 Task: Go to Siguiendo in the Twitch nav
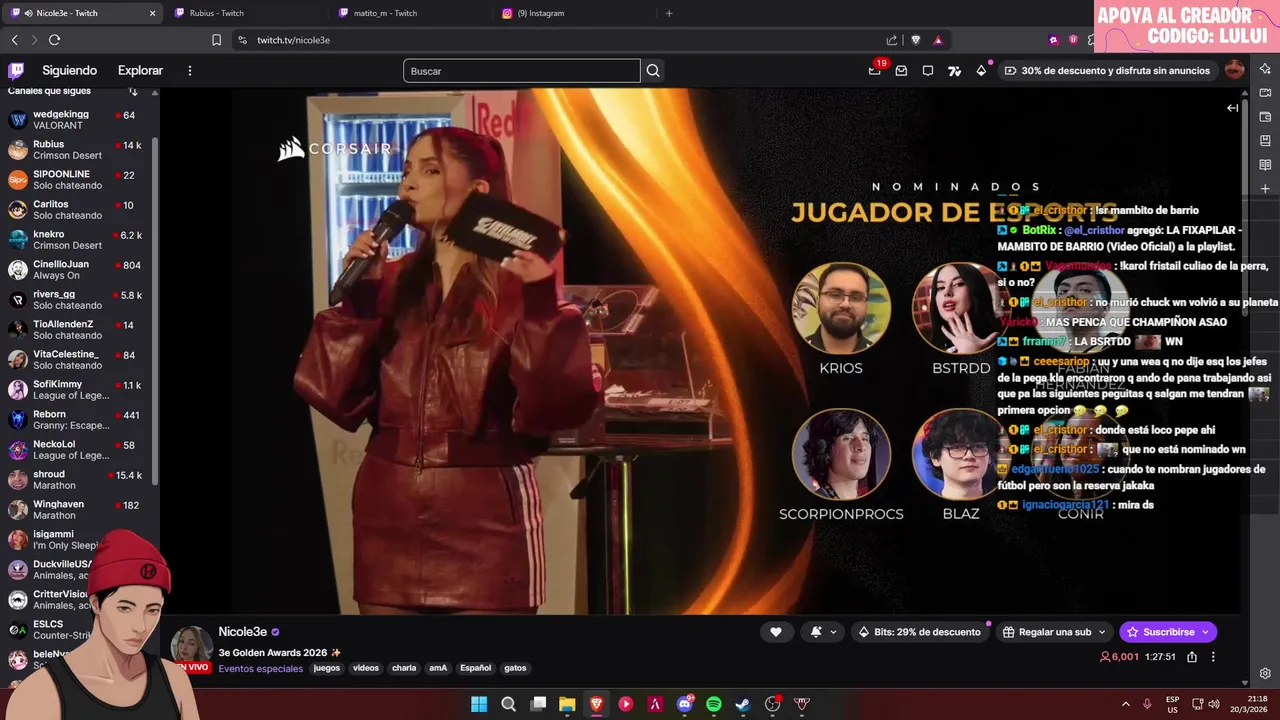point(69,71)
